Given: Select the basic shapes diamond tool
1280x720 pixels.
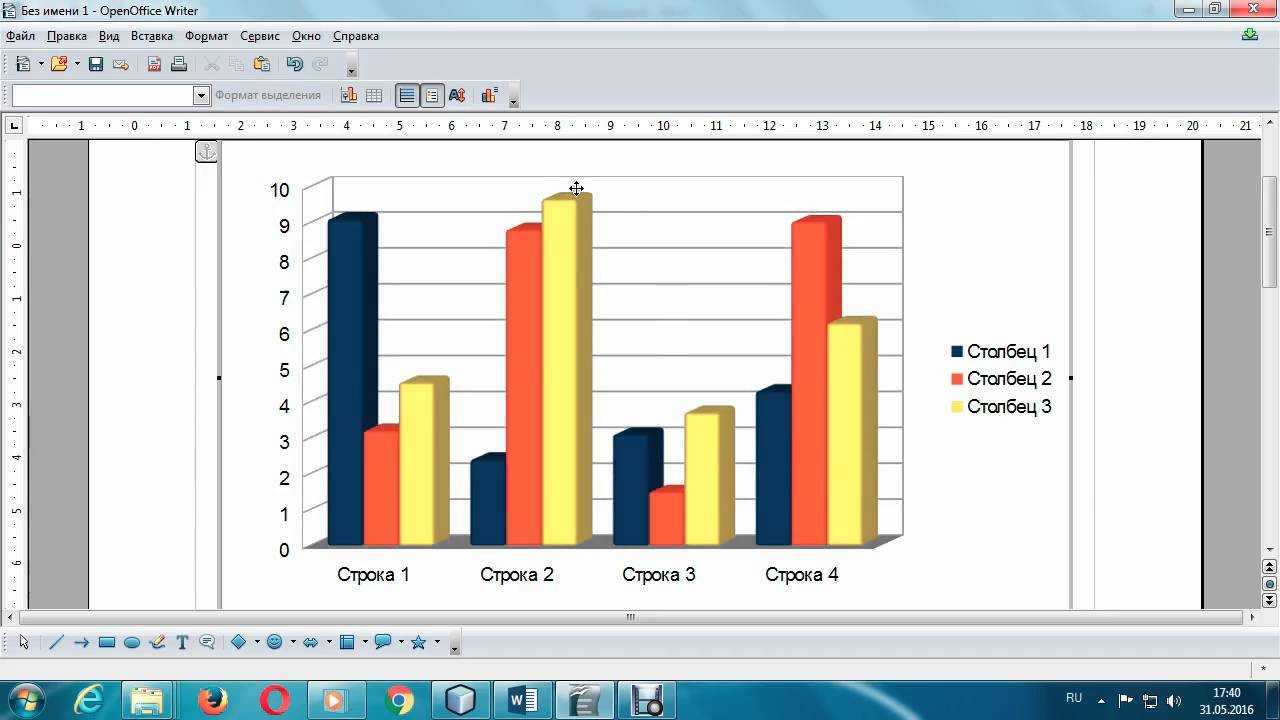Looking at the screenshot, I should [239, 642].
